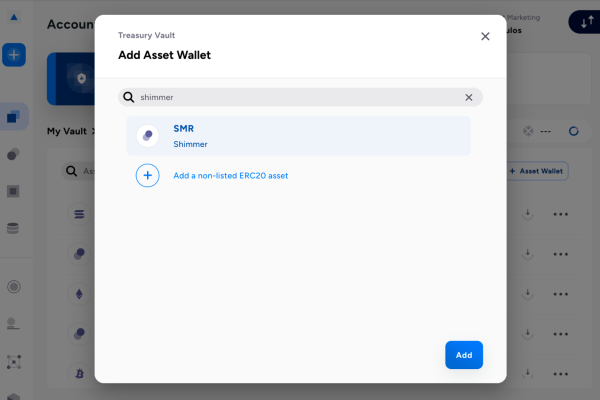This screenshot has width=600, height=400.
Task: Click My Vault breadcrumb
Action: click(x=68, y=131)
